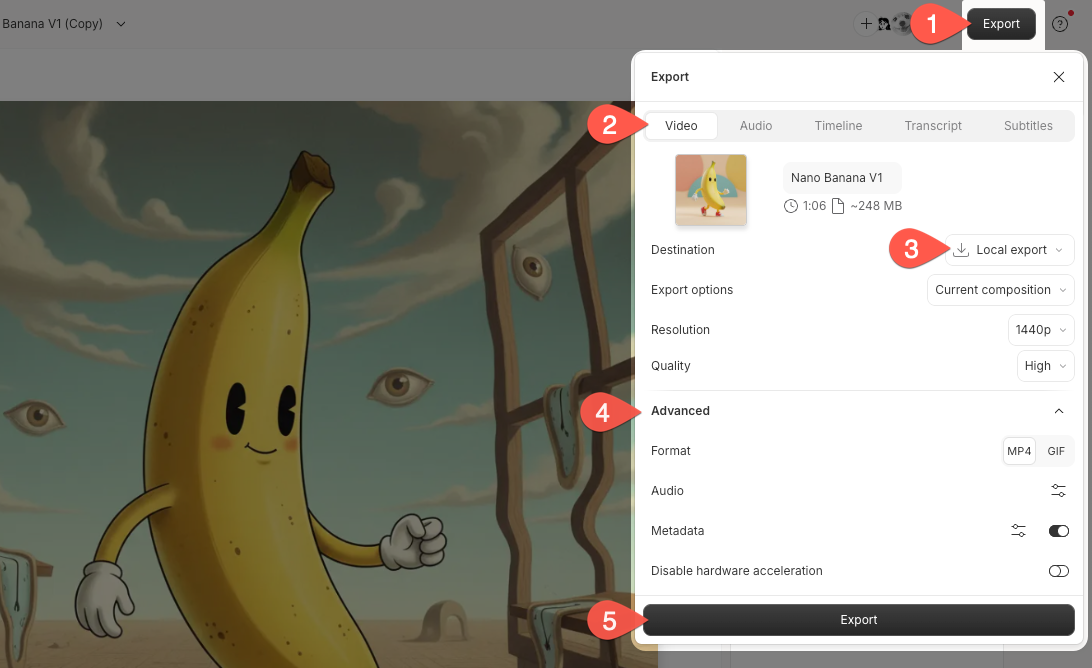Open the help menu icon
1092x668 pixels.
(x=1059, y=24)
